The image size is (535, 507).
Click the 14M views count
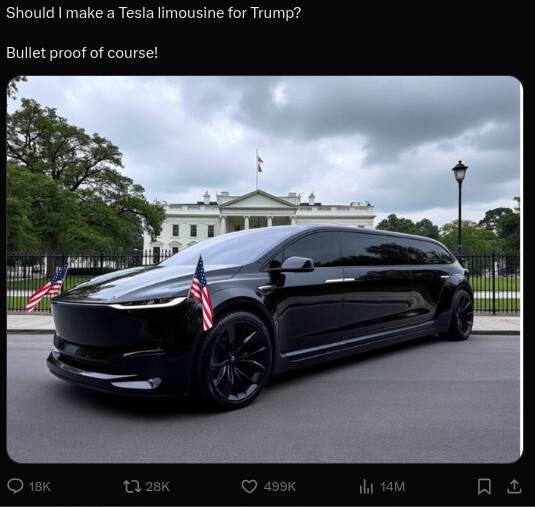tap(392, 487)
